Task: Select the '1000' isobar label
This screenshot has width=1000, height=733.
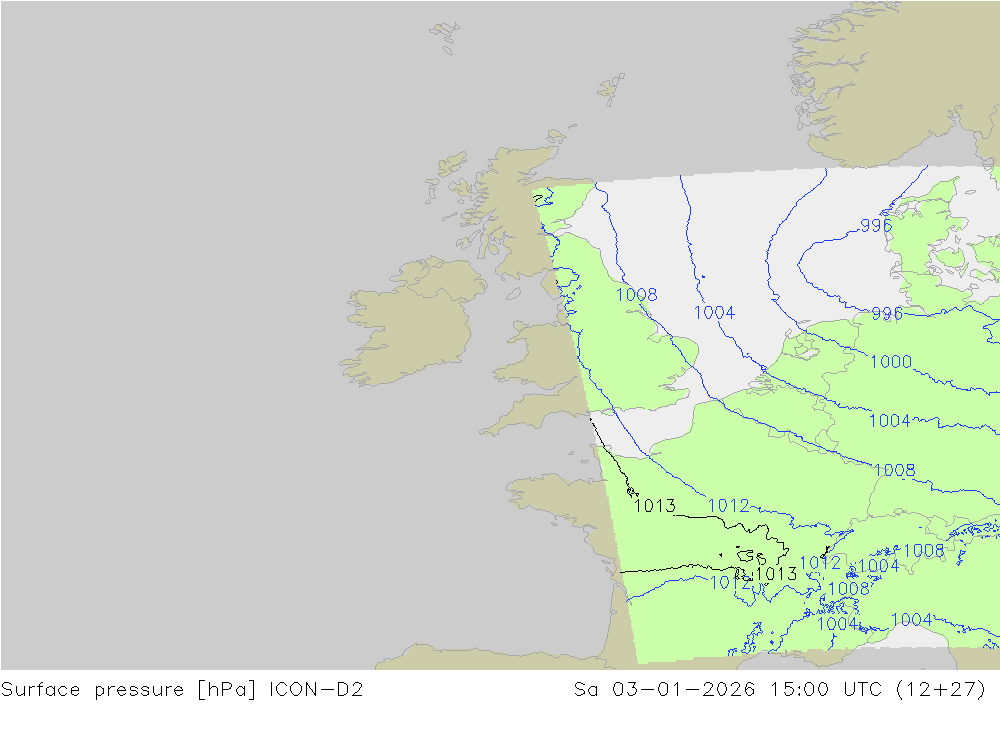Action: (x=890, y=362)
